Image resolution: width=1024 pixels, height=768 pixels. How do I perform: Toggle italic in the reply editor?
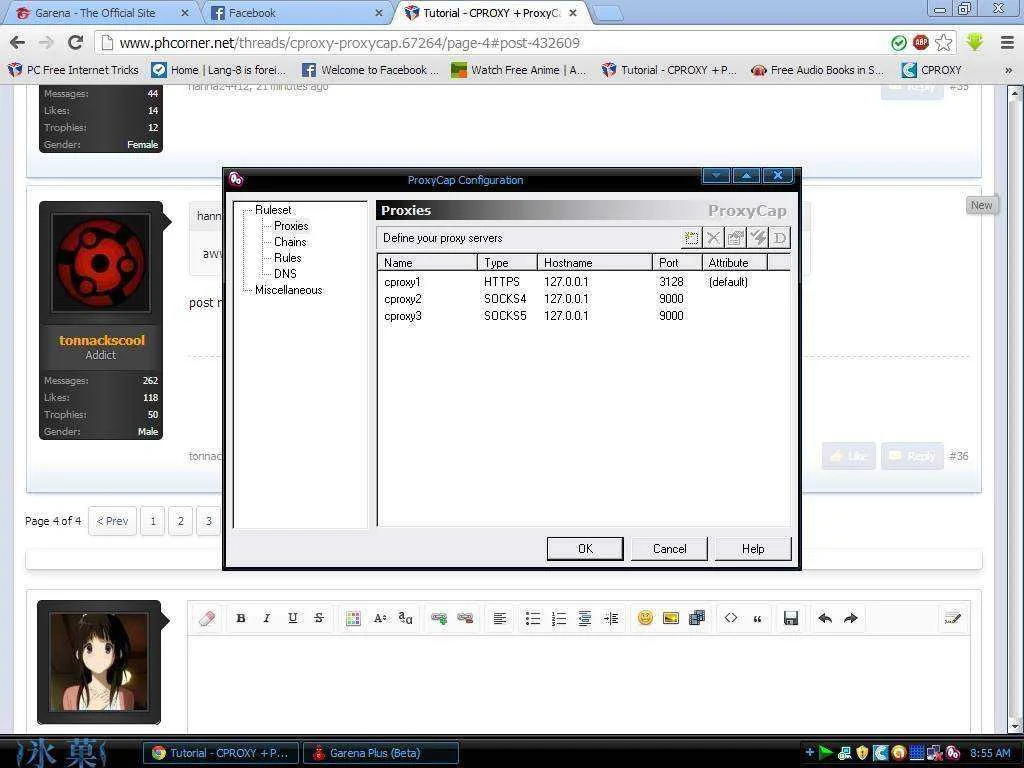[266, 618]
